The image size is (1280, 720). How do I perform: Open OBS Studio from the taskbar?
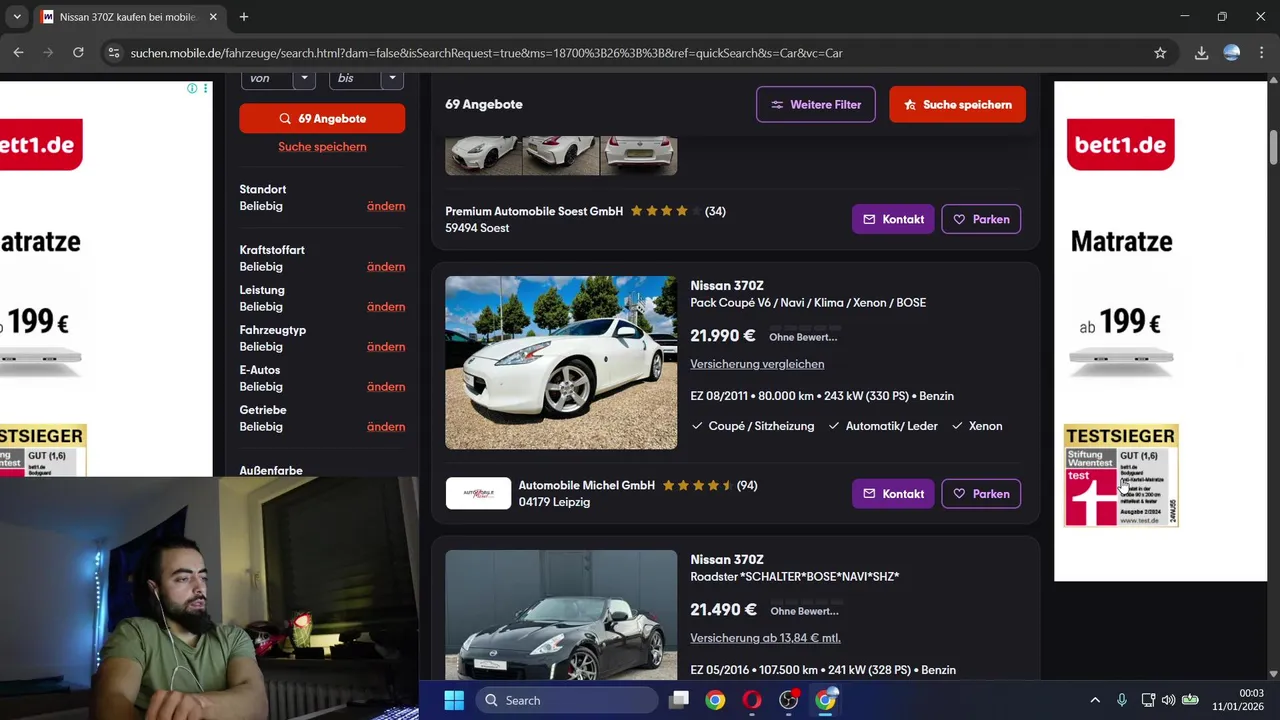(789, 700)
